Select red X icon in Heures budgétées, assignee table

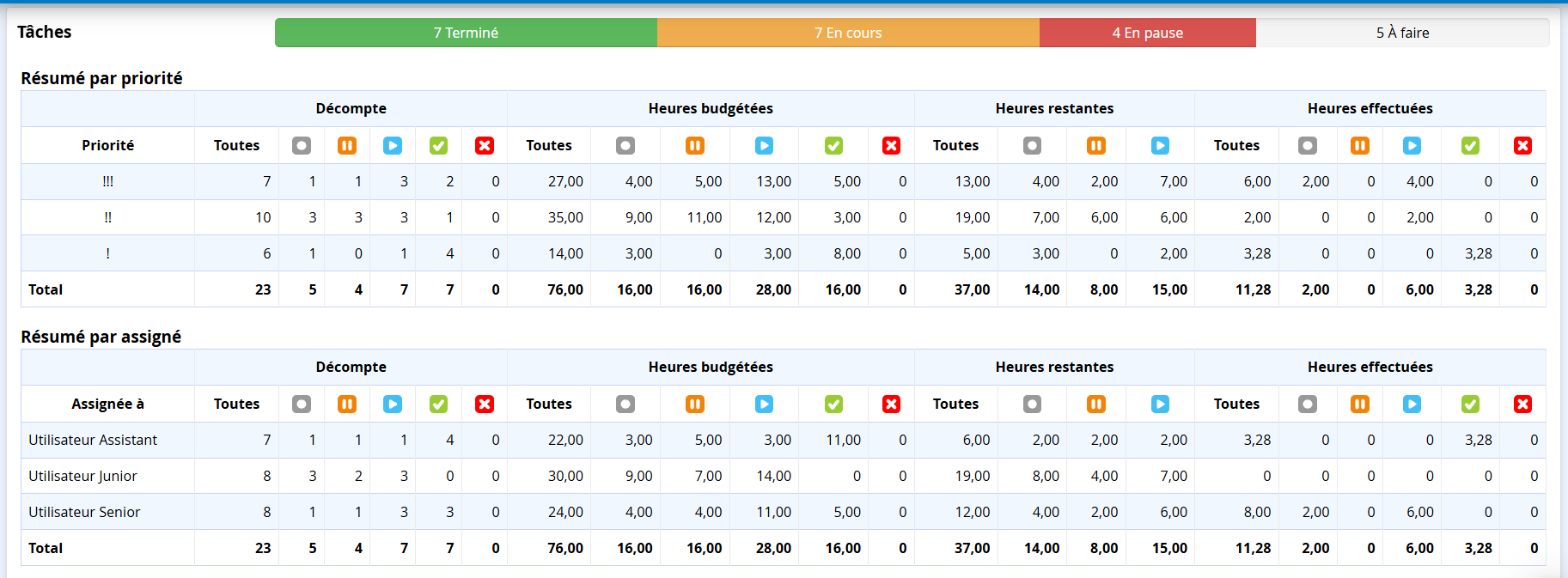click(x=892, y=404)
